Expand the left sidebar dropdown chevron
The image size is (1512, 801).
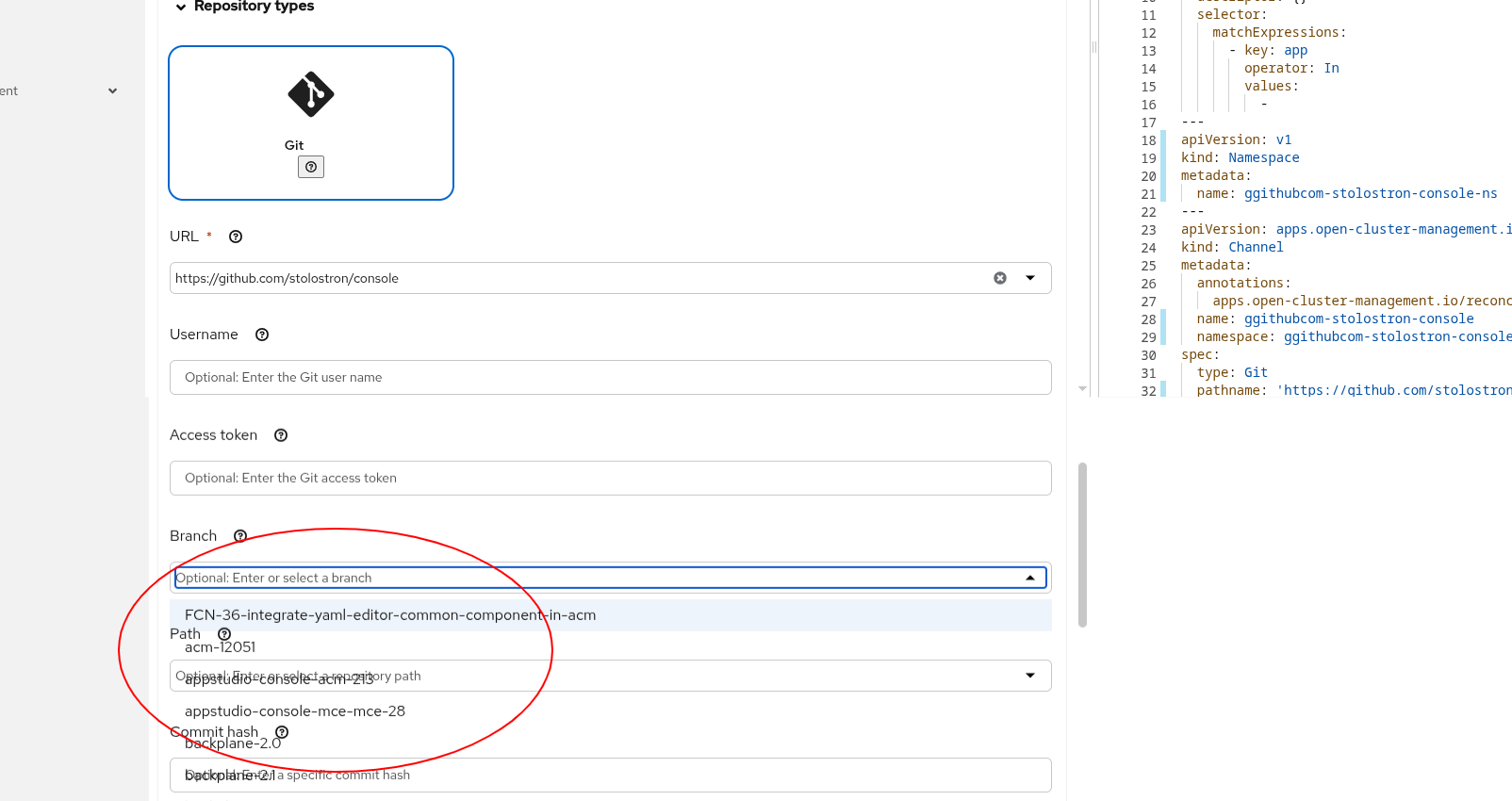pyautogui.click(x=113, y=91)
